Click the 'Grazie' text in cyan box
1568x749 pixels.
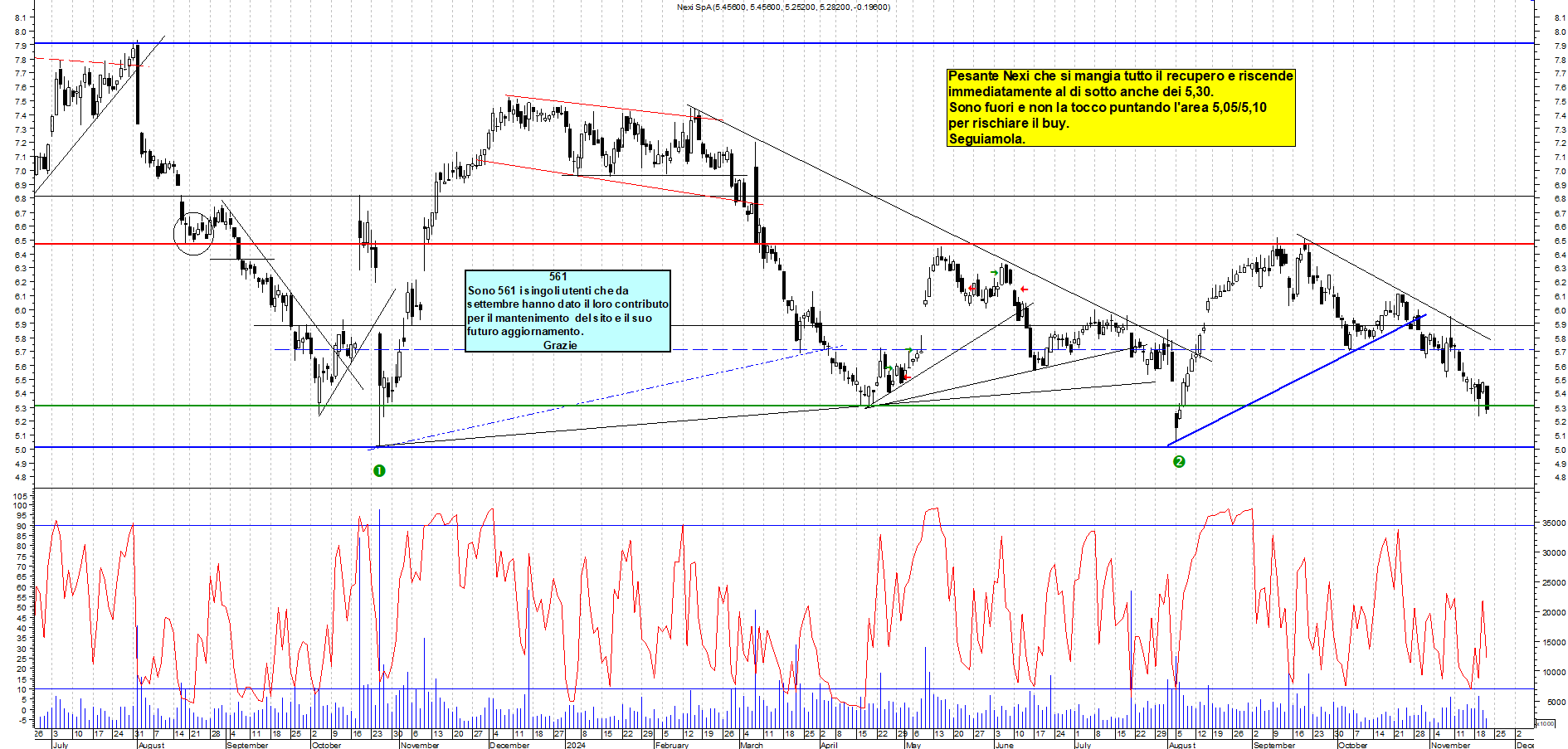[560, 345]
